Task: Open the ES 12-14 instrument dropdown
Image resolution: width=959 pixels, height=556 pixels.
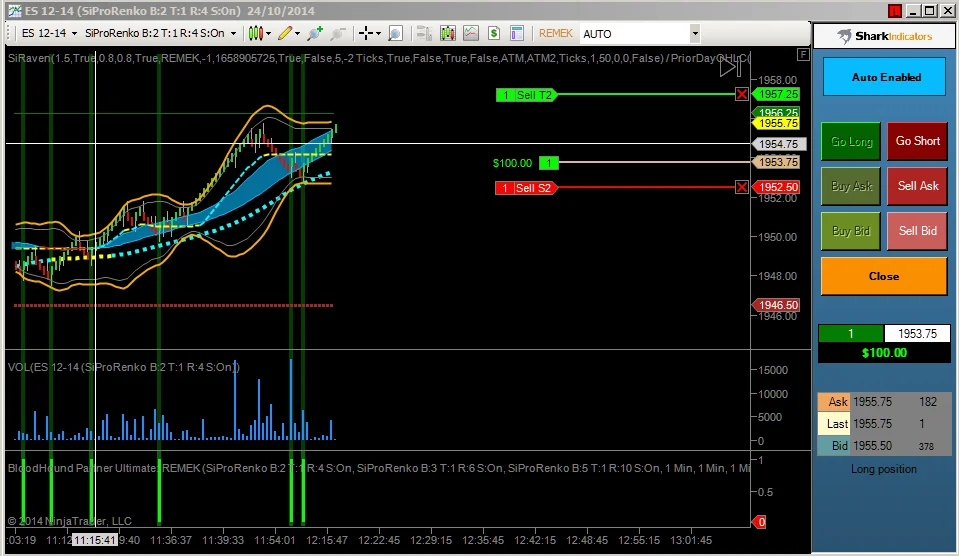Action: [x=50, y=33]
